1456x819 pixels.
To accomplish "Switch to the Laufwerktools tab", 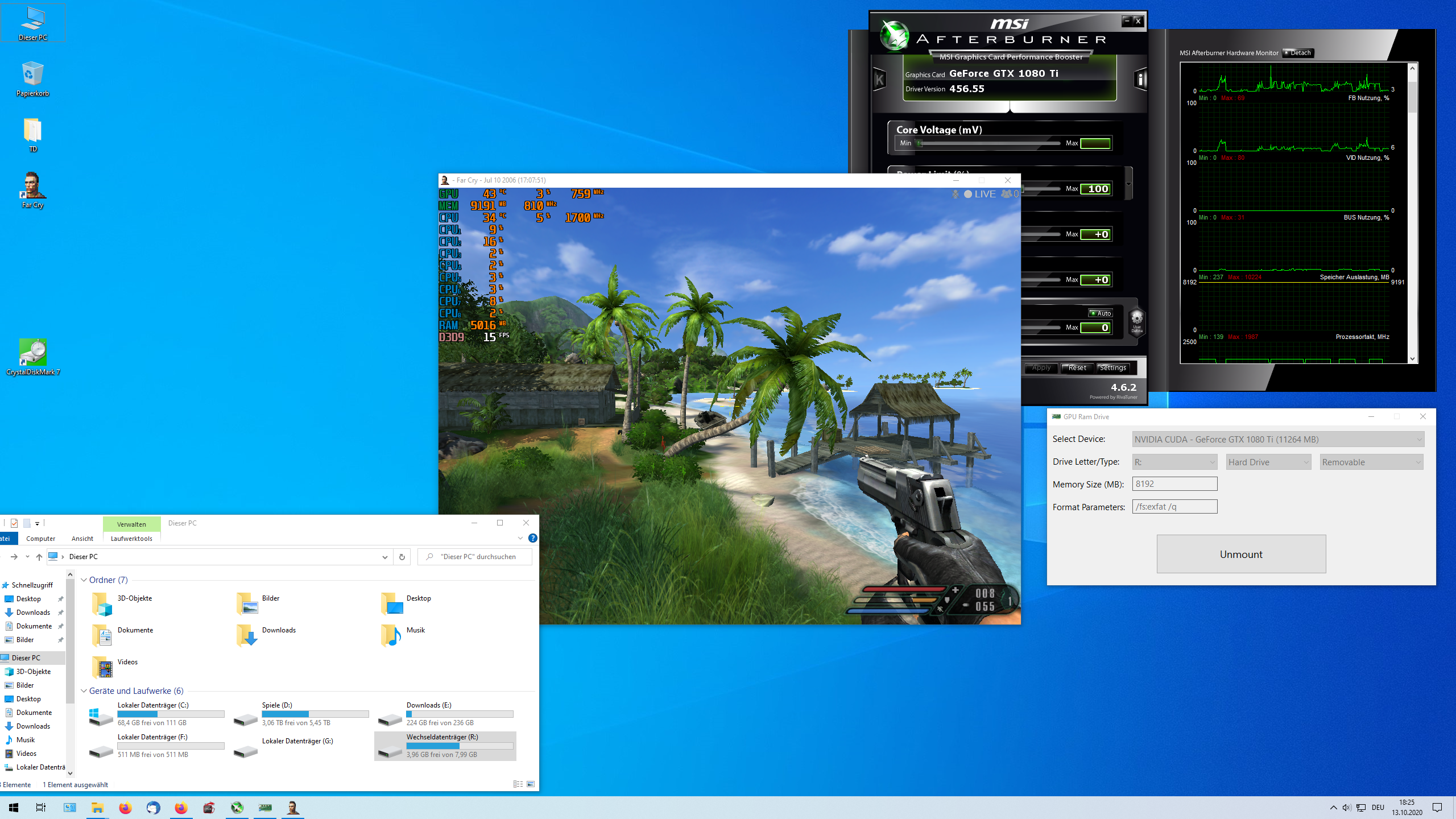I will tap(131, 539).
